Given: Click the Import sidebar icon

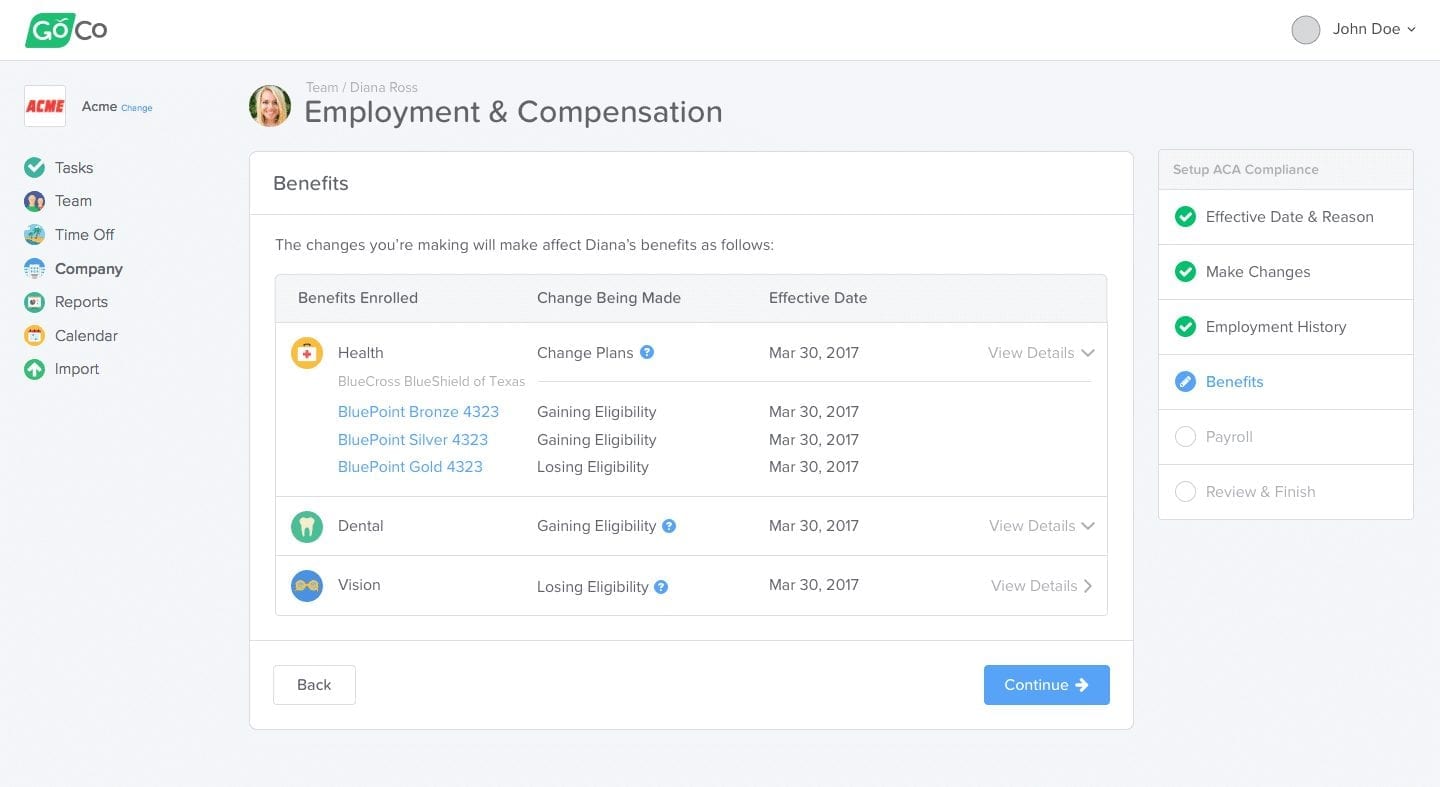Looking at the screenshot, I should click(34, 368).
